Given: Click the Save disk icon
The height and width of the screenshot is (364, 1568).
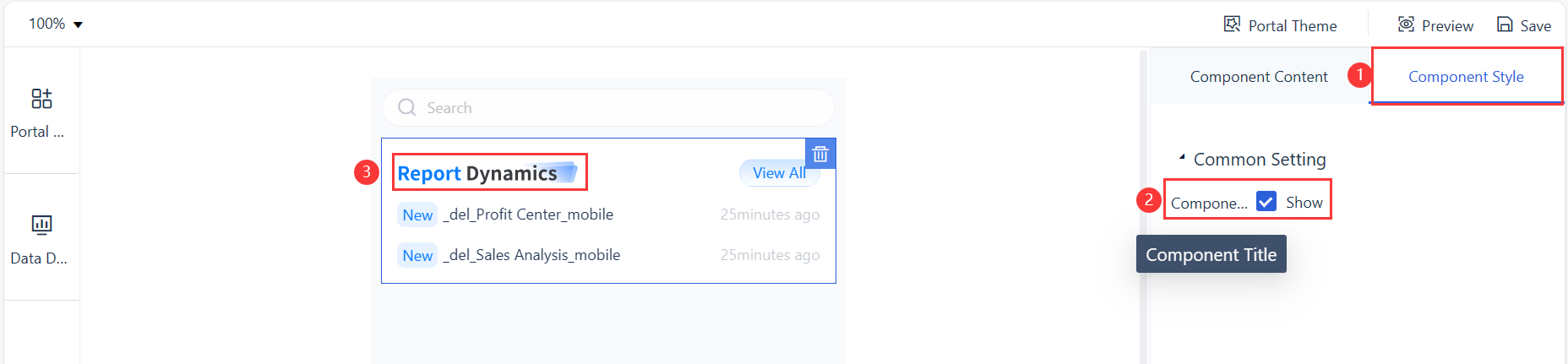Looking at the screenshot, I should [x=1505, y=24].
